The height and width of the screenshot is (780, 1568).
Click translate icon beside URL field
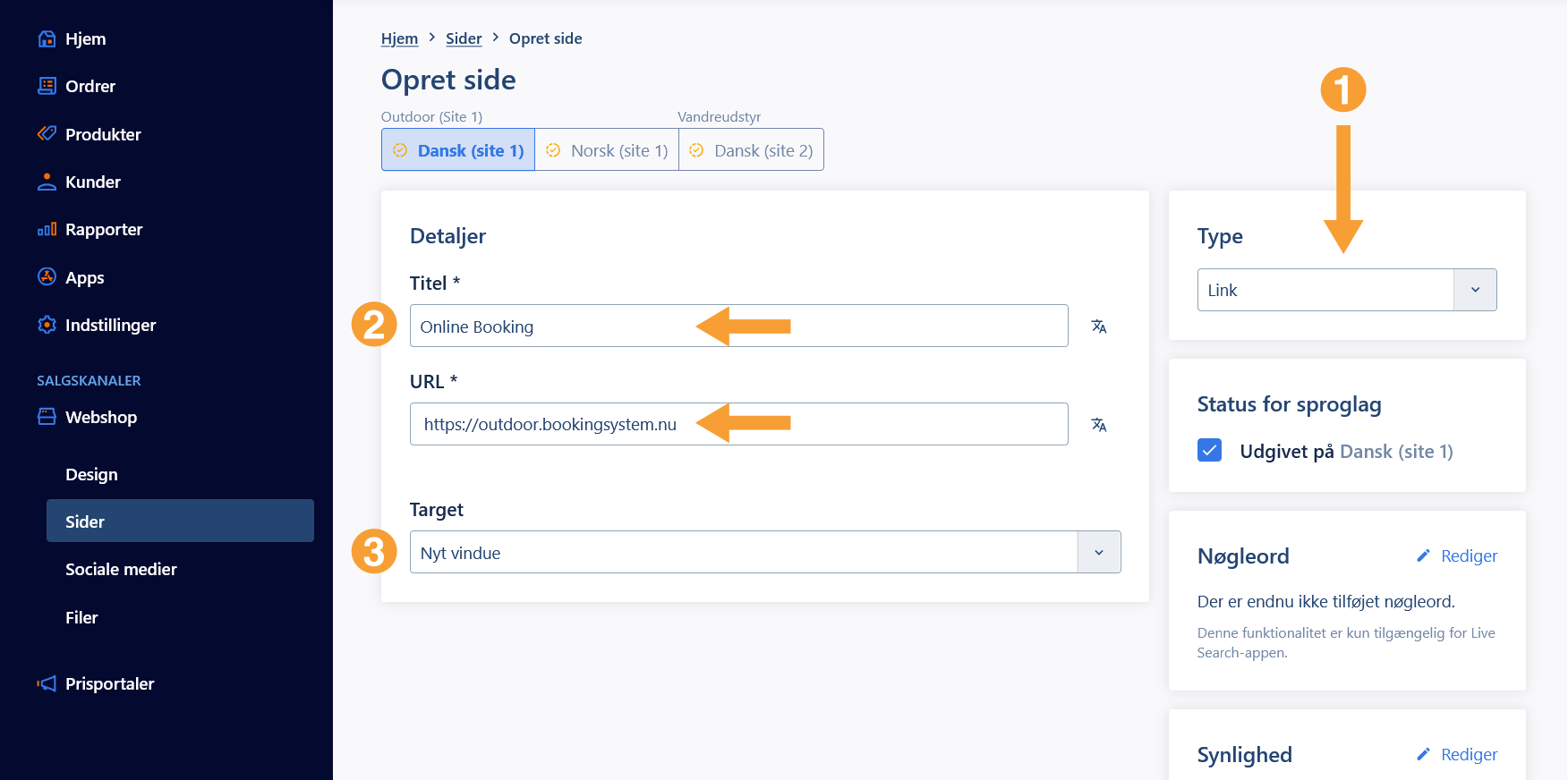[x=1099, y=425]
